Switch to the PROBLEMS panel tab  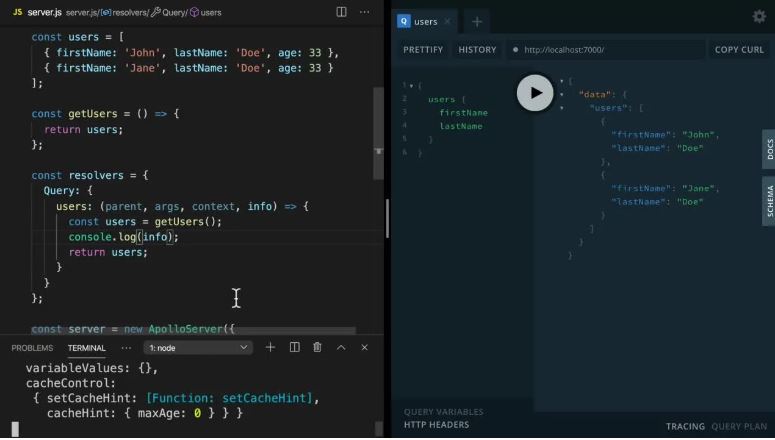click(32, 348)
